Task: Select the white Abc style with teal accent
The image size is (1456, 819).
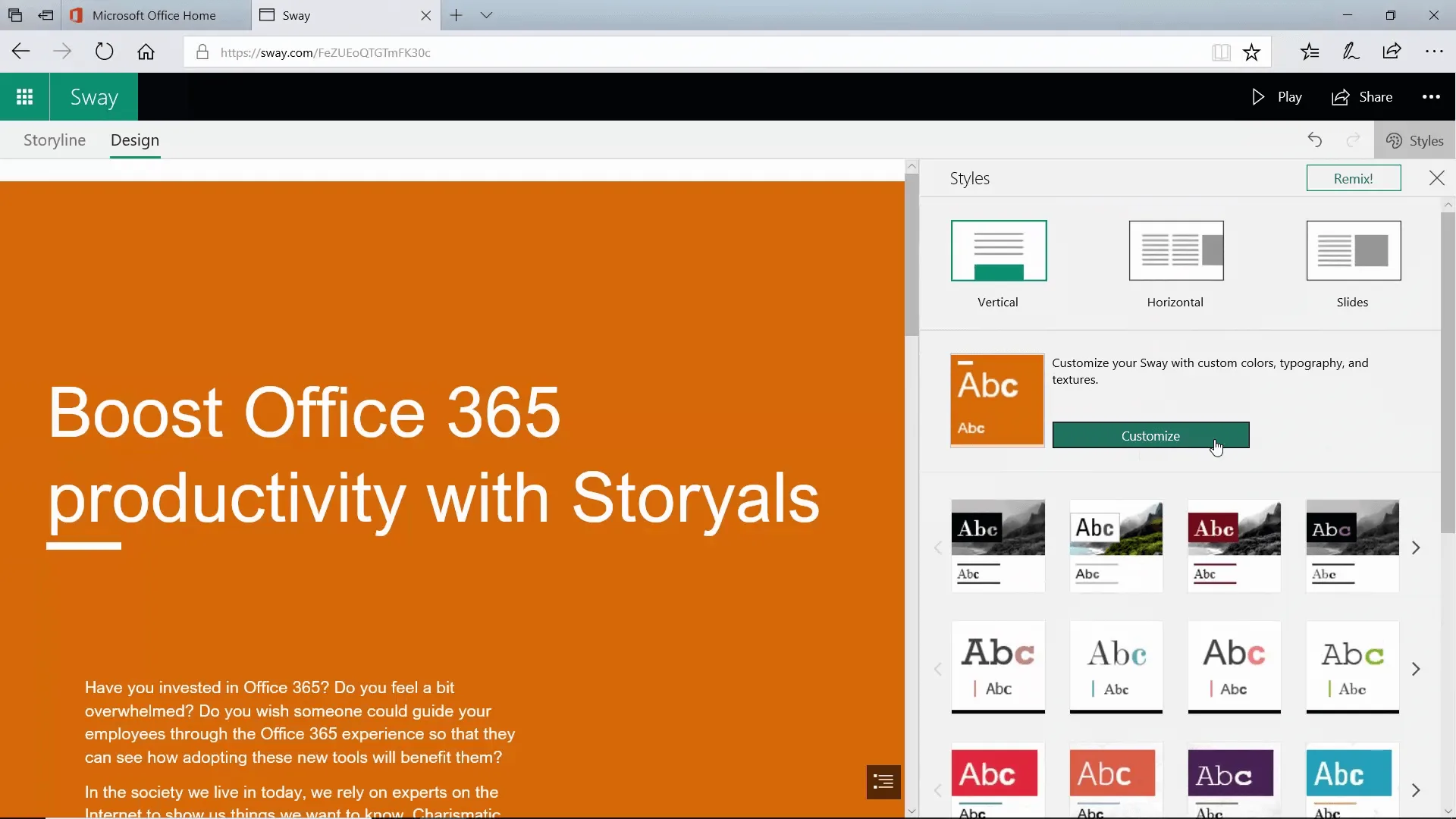Action: 1116,667
